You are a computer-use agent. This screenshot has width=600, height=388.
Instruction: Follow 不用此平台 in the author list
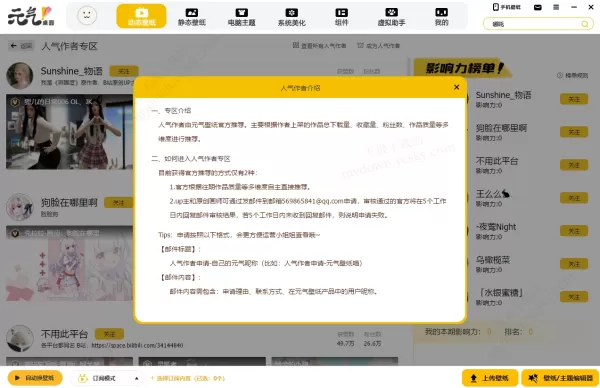pos(109,334)
